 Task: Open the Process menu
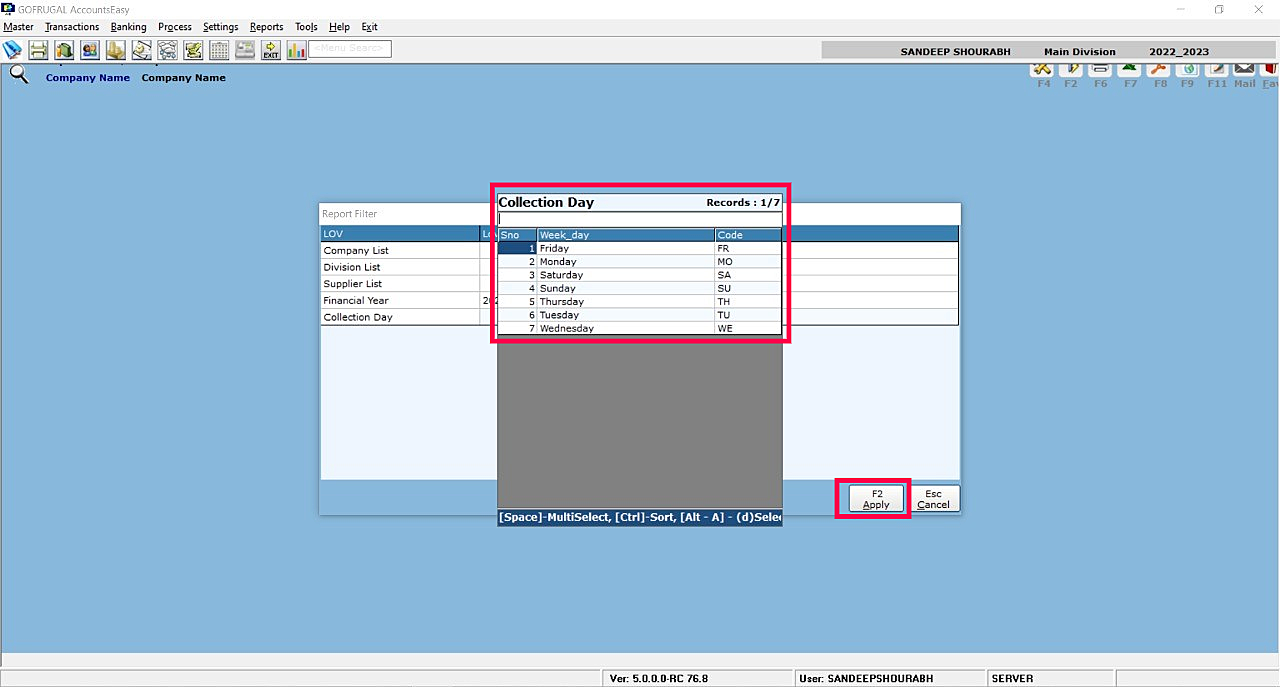[x=175, y=27]
